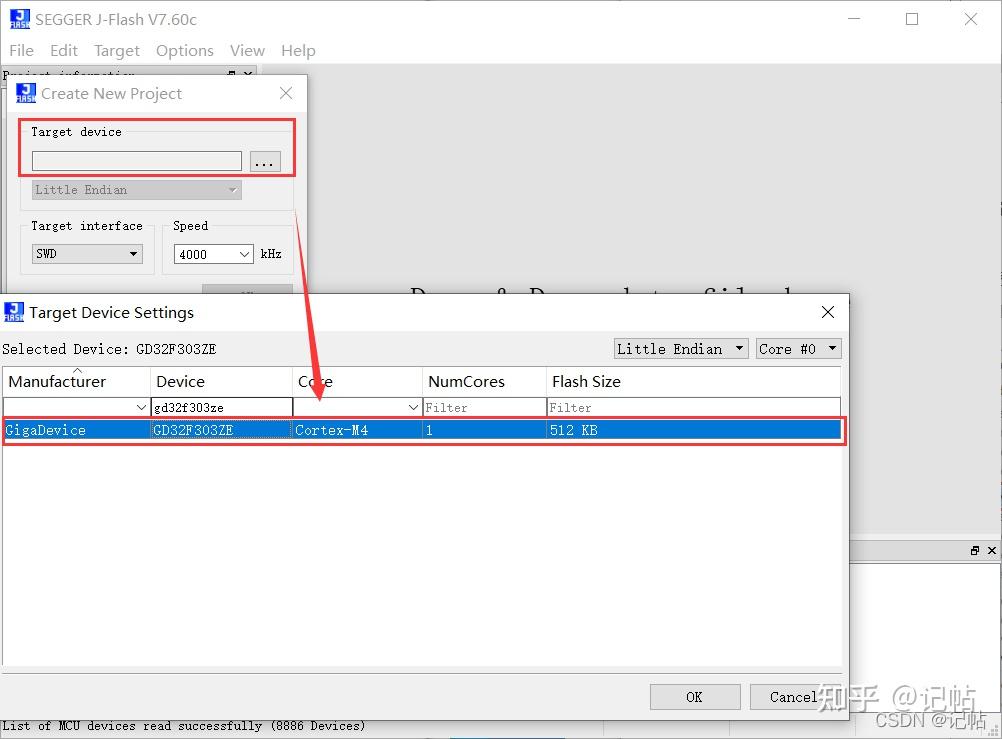Viewport: 1002px width, 739px height.
Task: Open the Help menu
Action: [298, 51]
